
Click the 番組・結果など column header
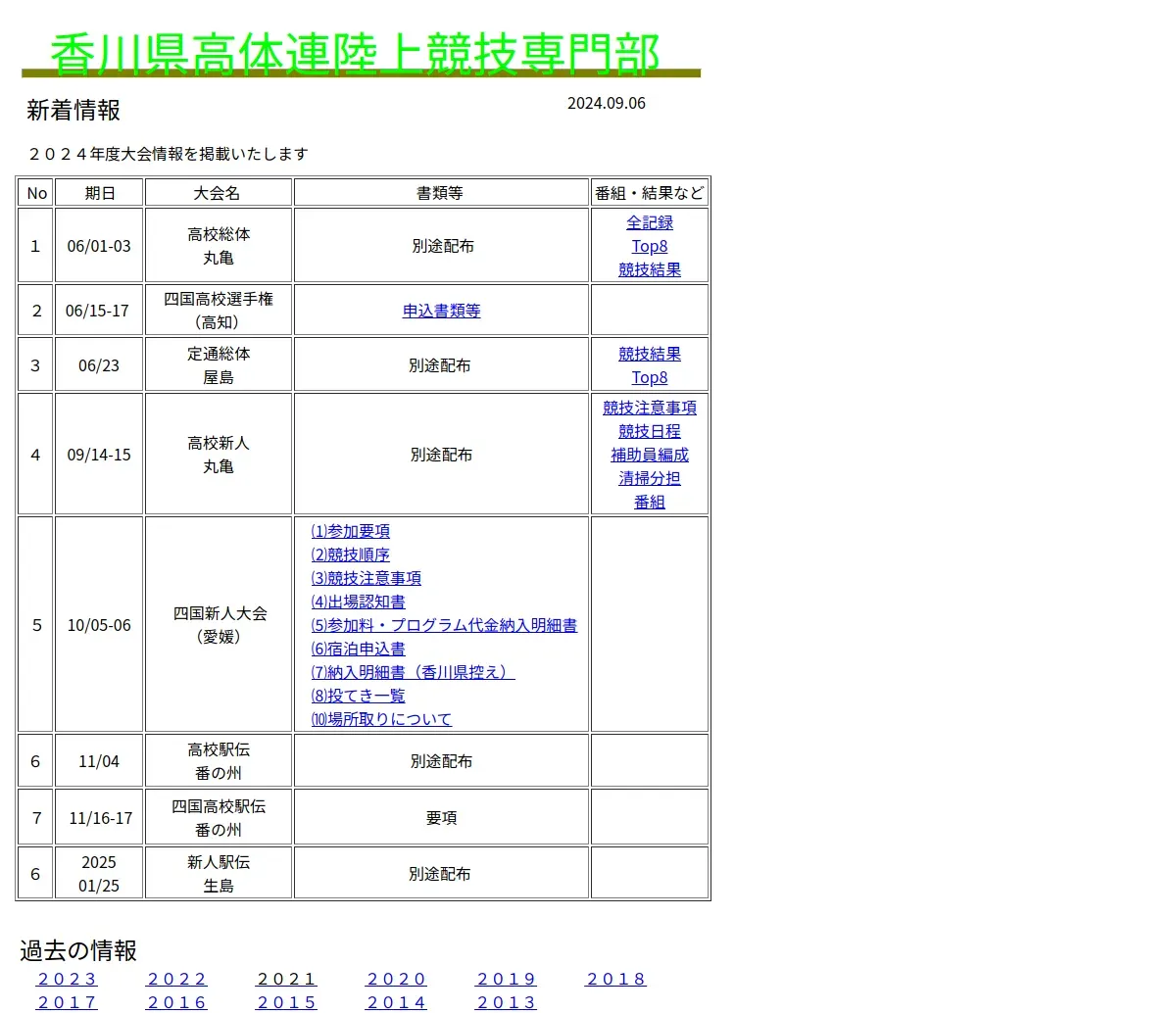(650, 193)
